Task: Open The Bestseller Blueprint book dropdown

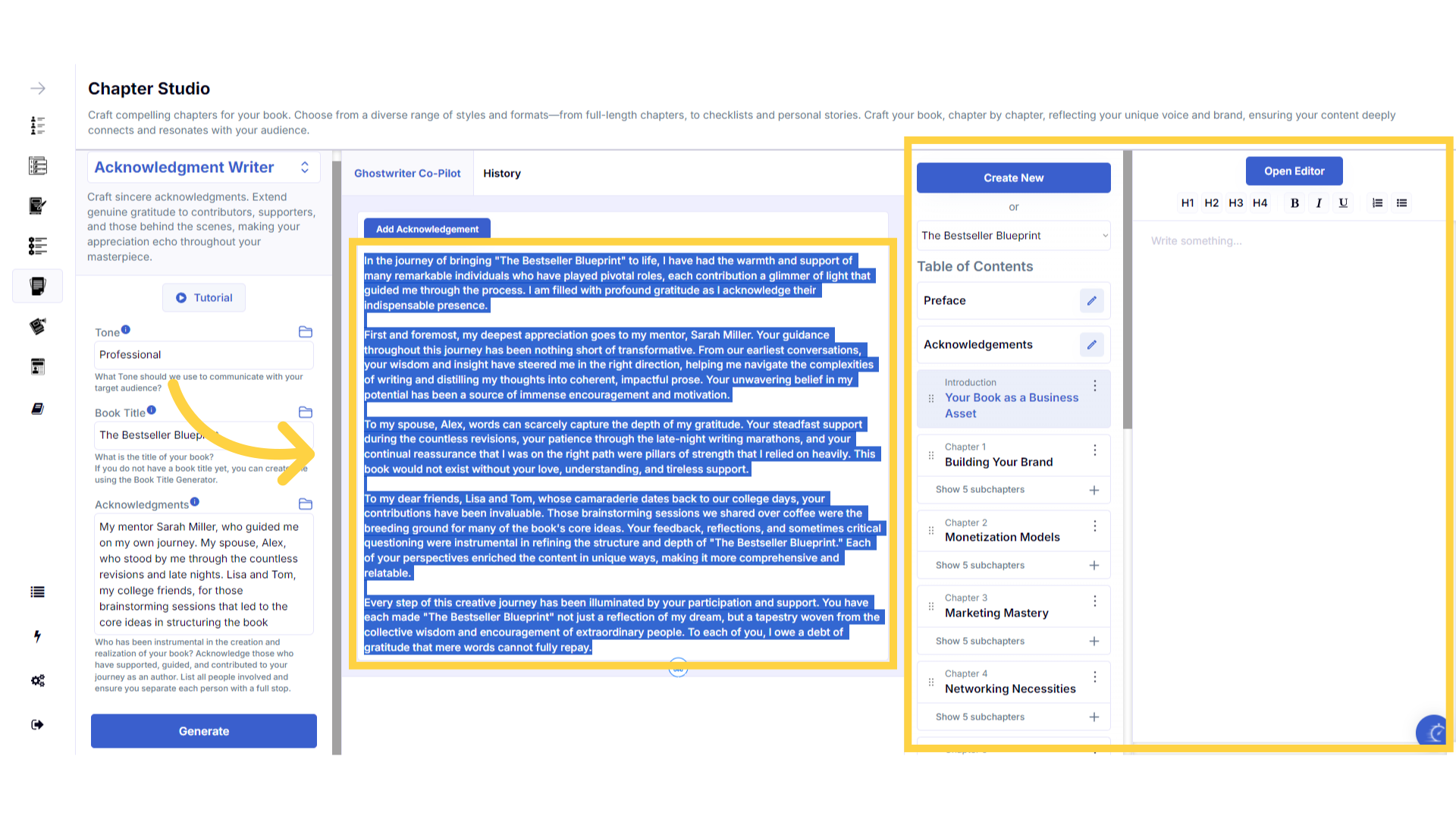Action: (1013, 236)
